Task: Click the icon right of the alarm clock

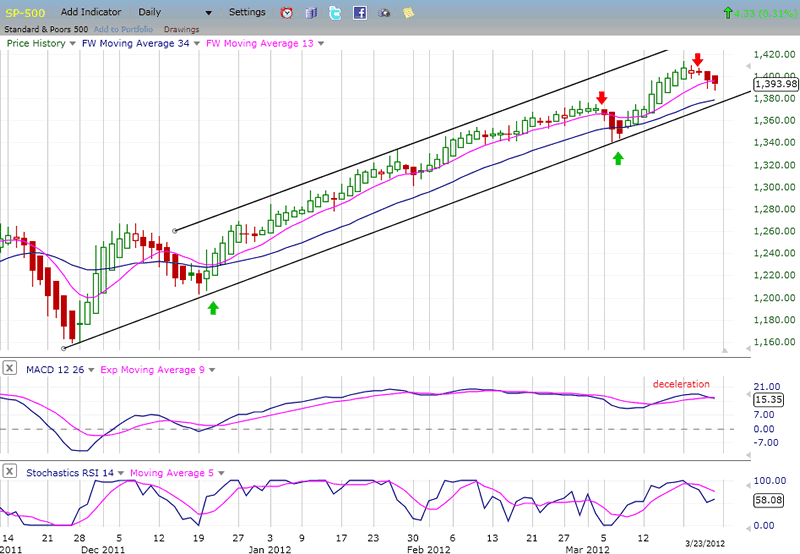Action: click(310, 13)
